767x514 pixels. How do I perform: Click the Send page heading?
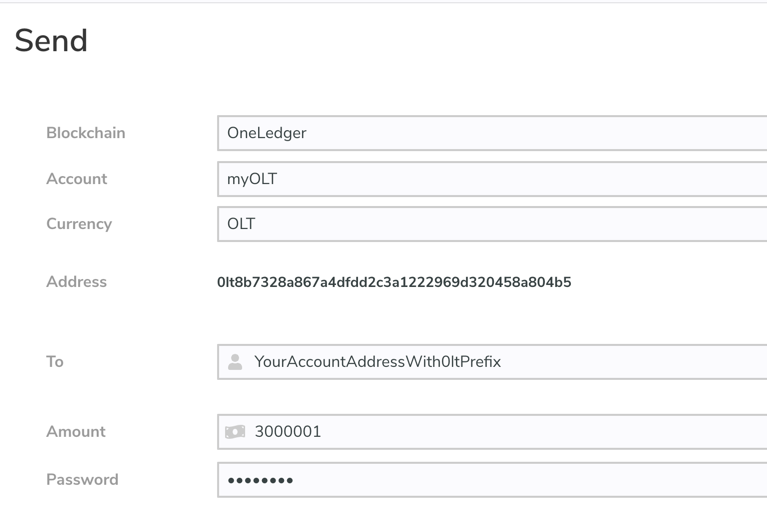tap(51, 41)
